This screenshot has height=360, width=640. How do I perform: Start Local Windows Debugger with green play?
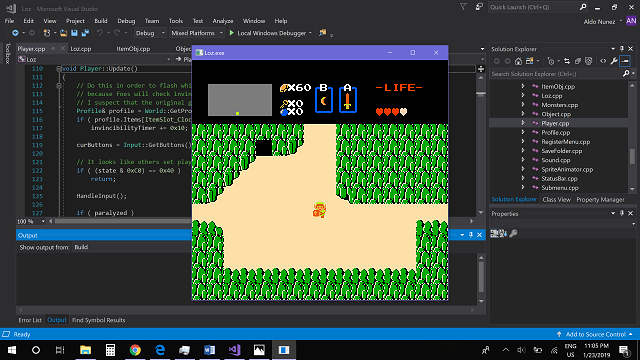[232, 33]
